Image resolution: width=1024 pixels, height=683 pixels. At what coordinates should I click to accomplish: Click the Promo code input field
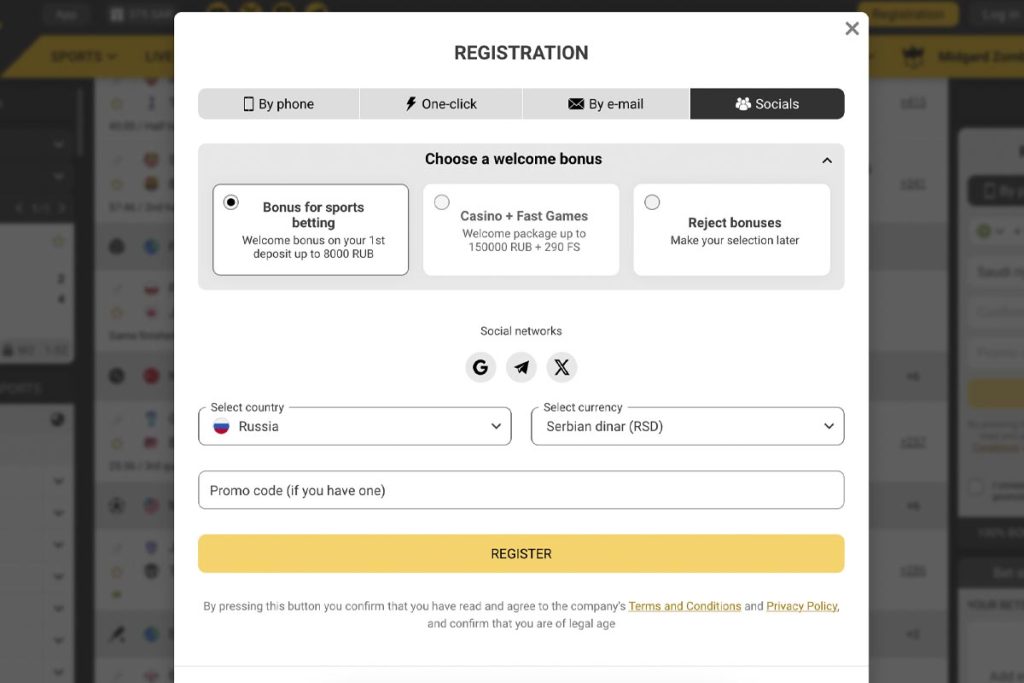[x=521, y=490]
